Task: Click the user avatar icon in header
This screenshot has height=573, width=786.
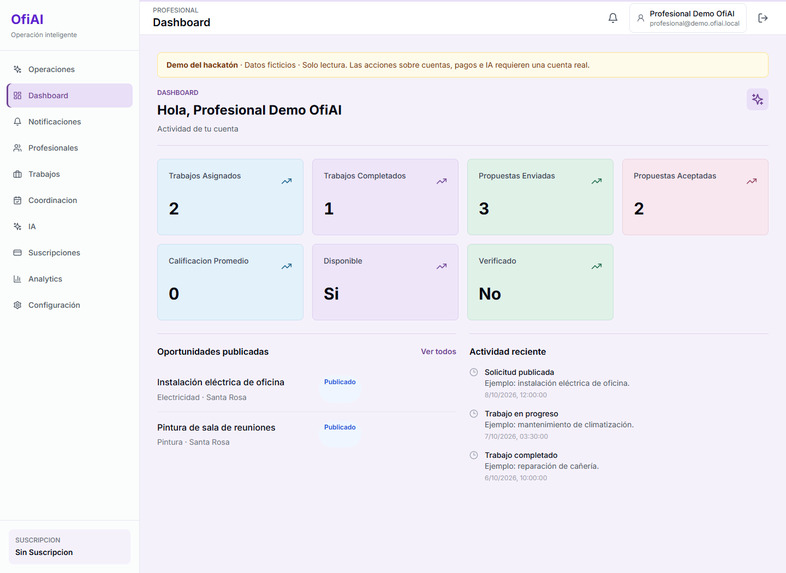Action: pos(640,18)
